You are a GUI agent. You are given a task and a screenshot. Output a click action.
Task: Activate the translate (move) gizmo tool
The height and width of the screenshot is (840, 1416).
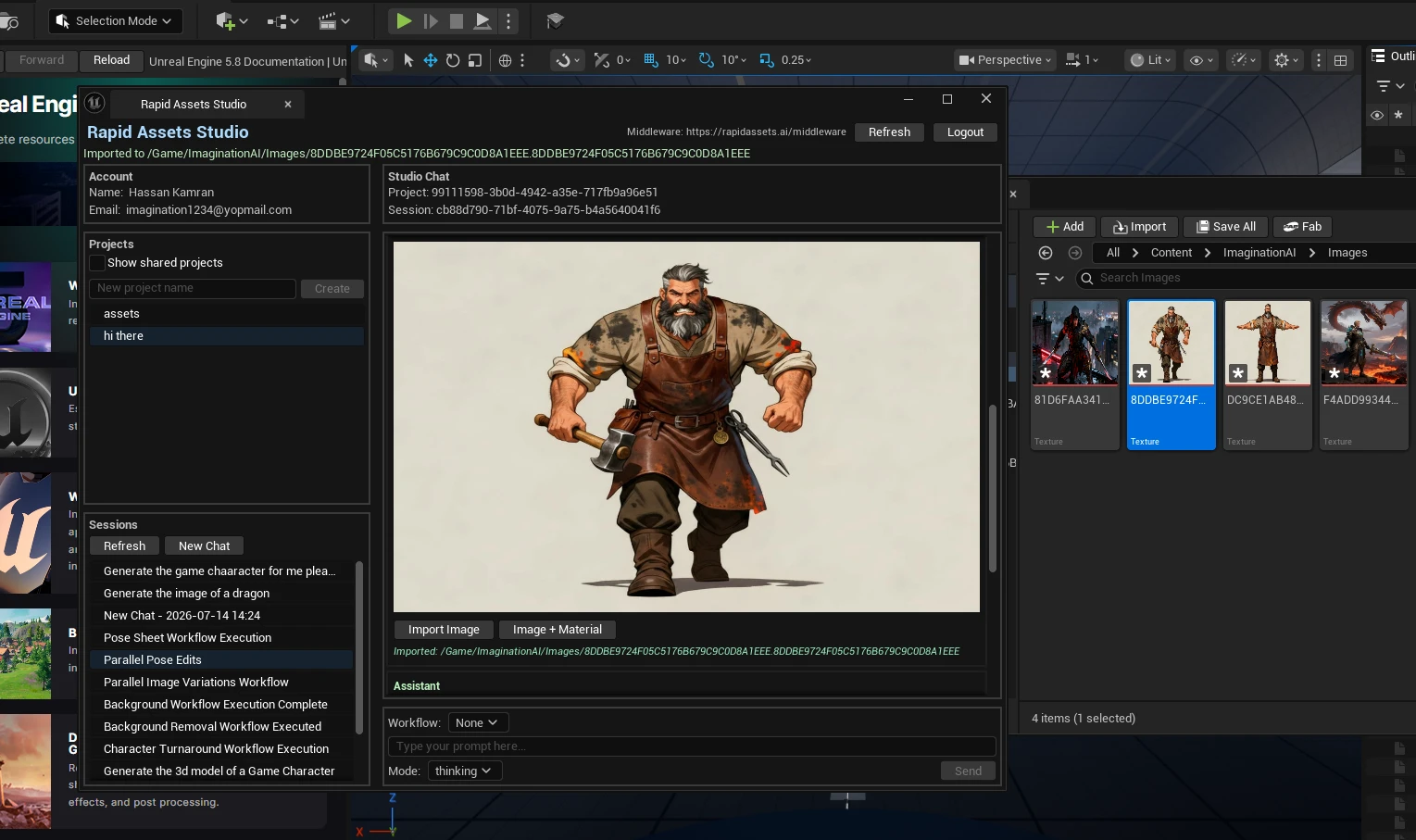(431, 60)
